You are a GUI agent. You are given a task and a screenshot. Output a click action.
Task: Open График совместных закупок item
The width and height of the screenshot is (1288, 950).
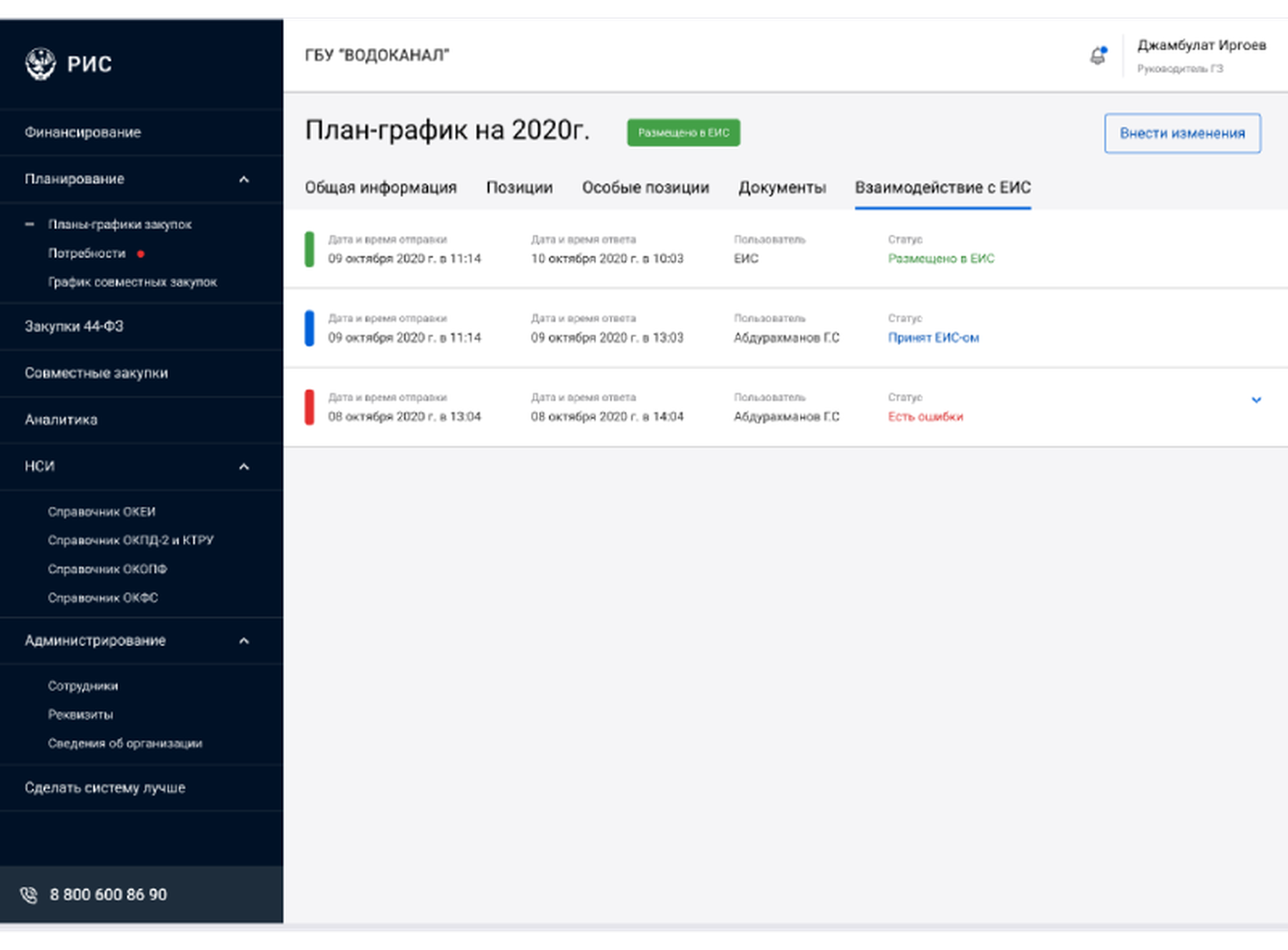pos(132,282)
